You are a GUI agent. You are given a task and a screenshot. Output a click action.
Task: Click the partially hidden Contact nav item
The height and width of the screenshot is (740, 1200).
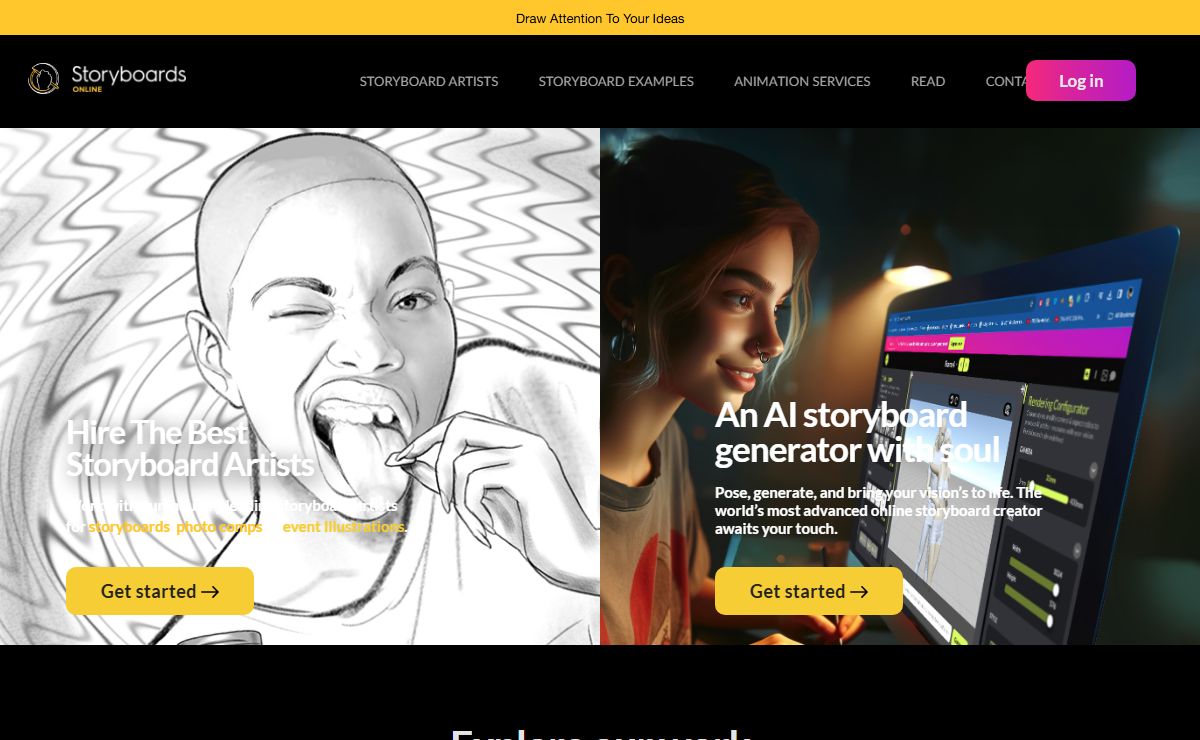(1005, 81)
